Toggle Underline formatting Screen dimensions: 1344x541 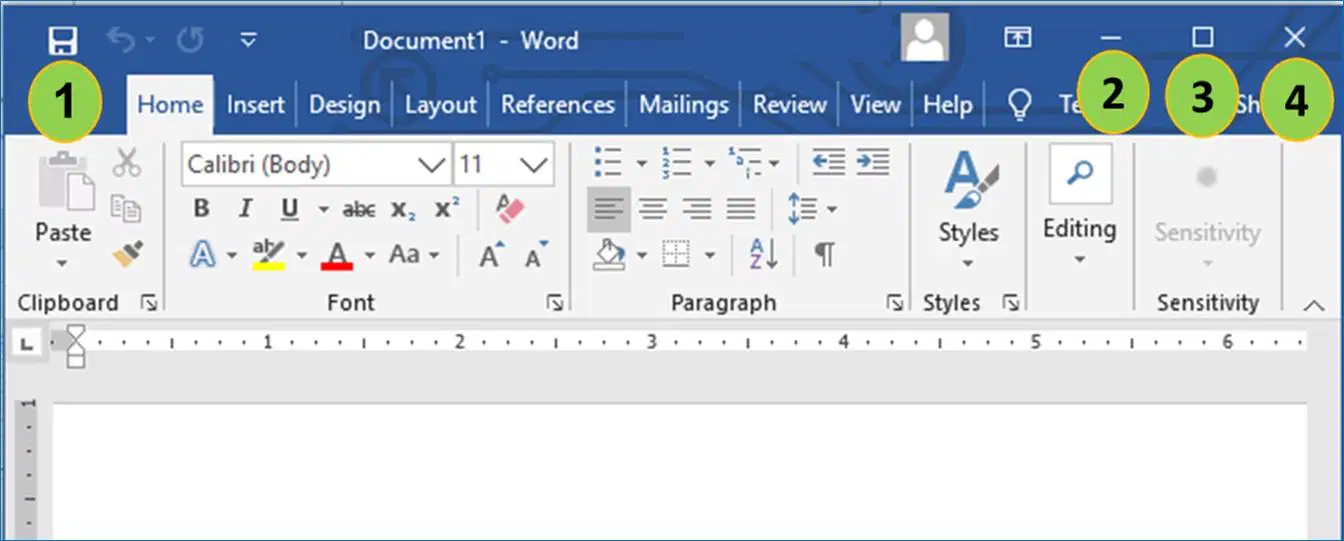(x=290, y=209)
